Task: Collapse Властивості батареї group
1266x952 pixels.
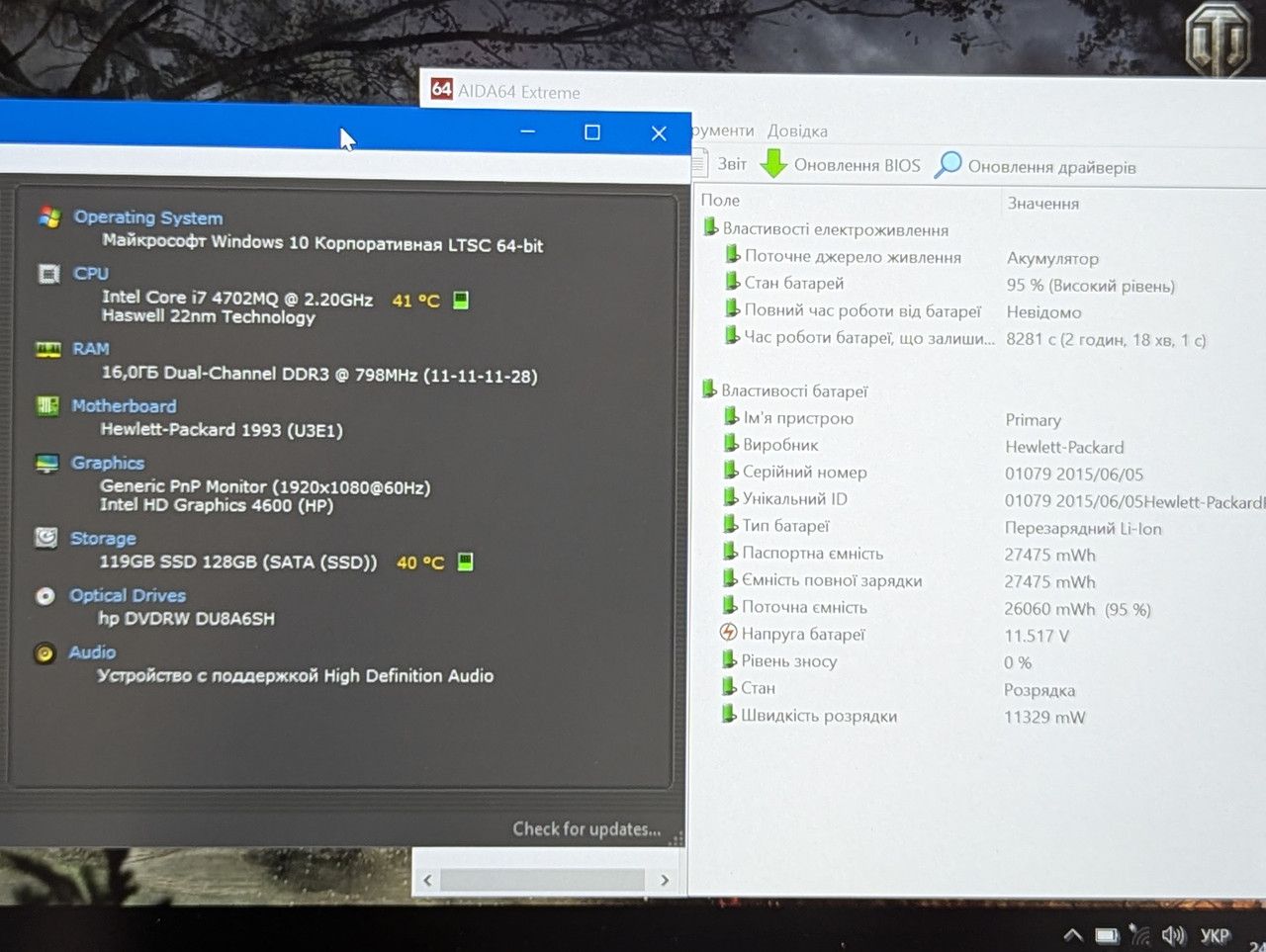Action: click(x=709, y=389)
